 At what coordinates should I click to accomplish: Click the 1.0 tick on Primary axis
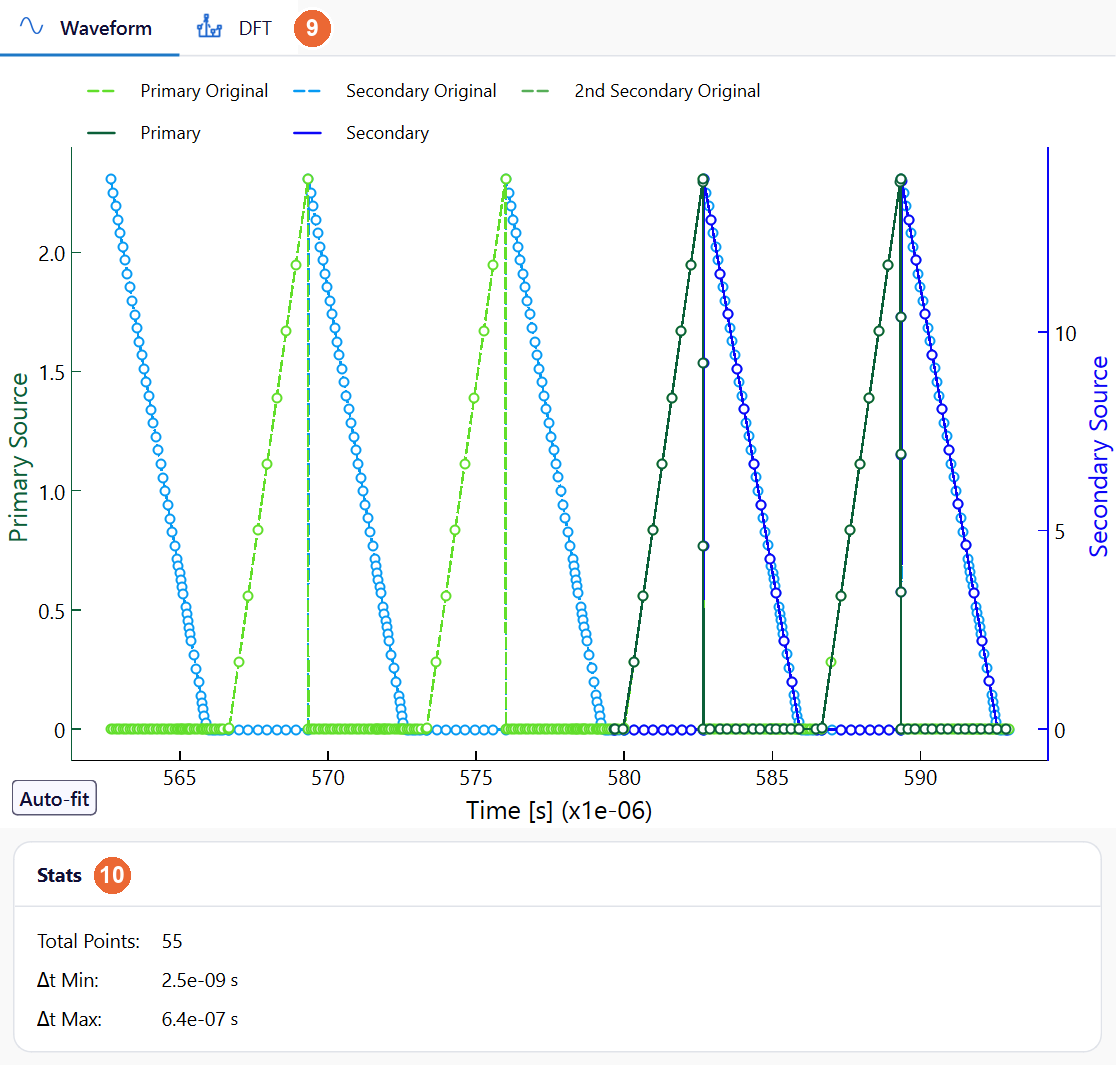tap(51, 492)
